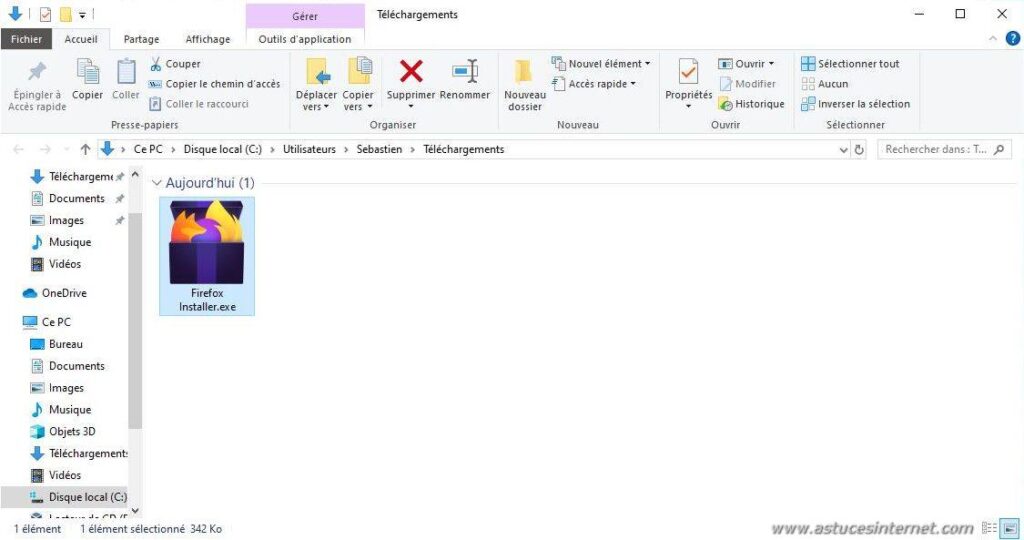This screenshot has width=1024, height=540.
Task: Select Ce PC in navigation pane
Action: (47, 322)
